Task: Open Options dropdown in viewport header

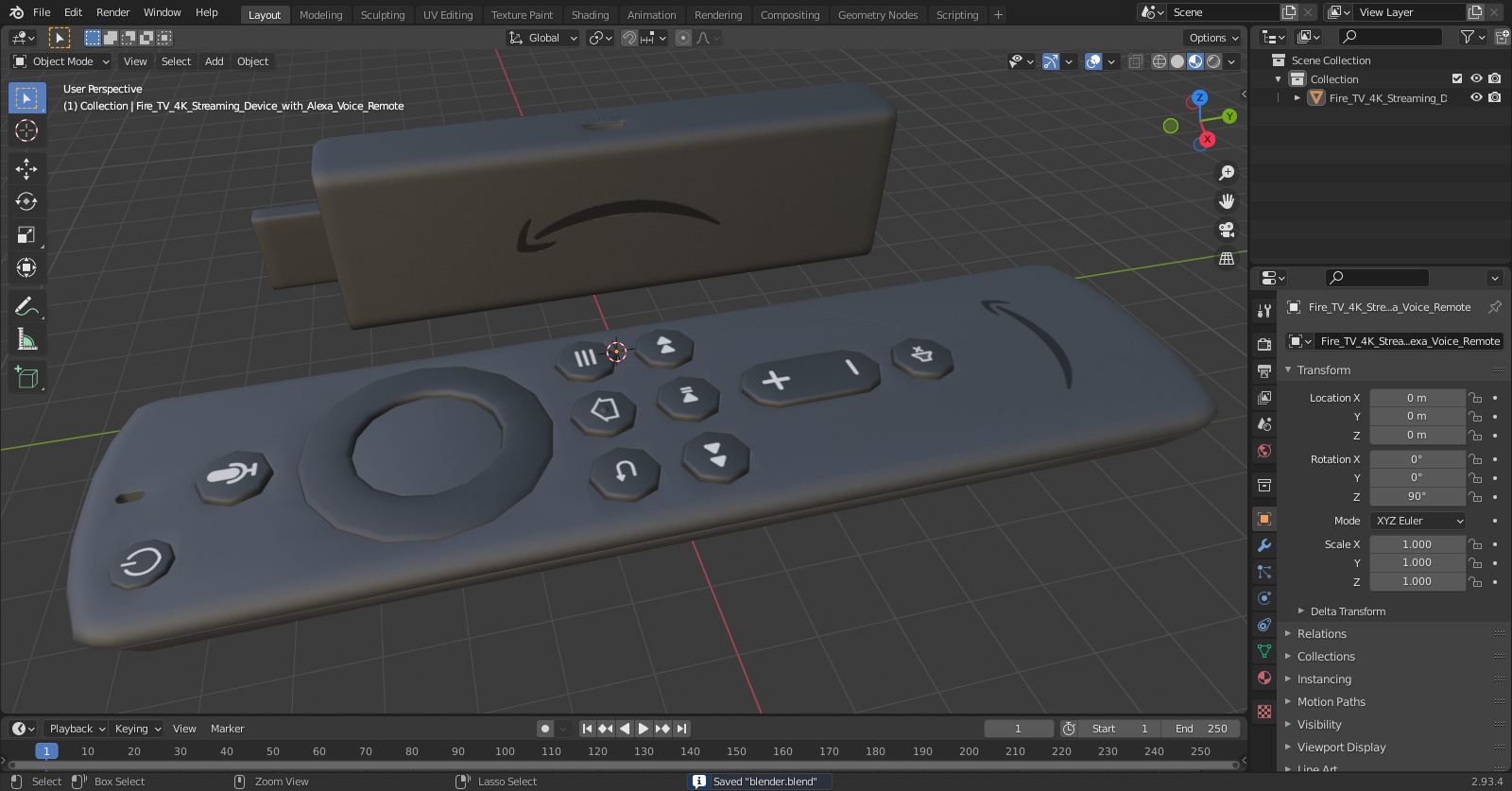Action: coord(1213,38)
